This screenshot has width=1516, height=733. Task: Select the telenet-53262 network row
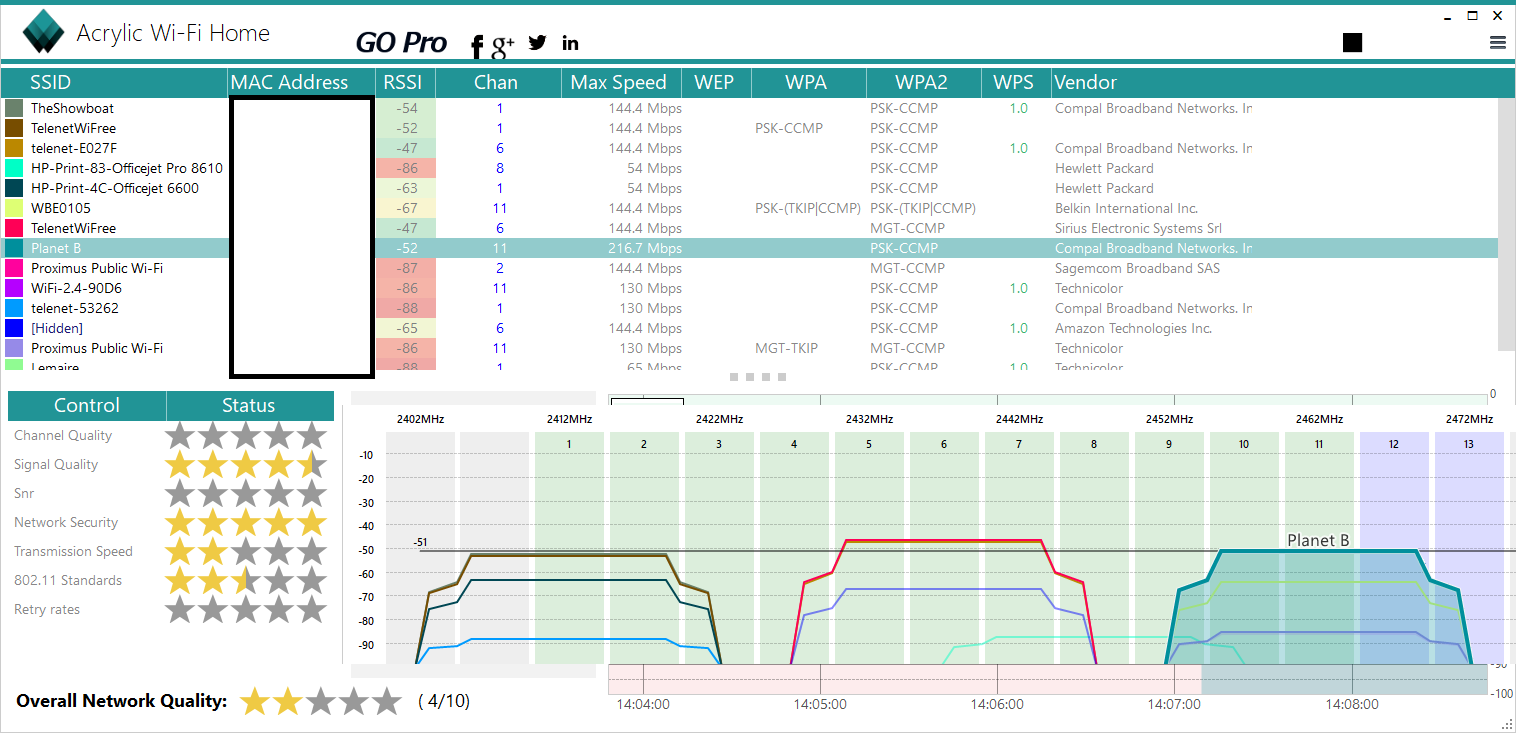750,308
